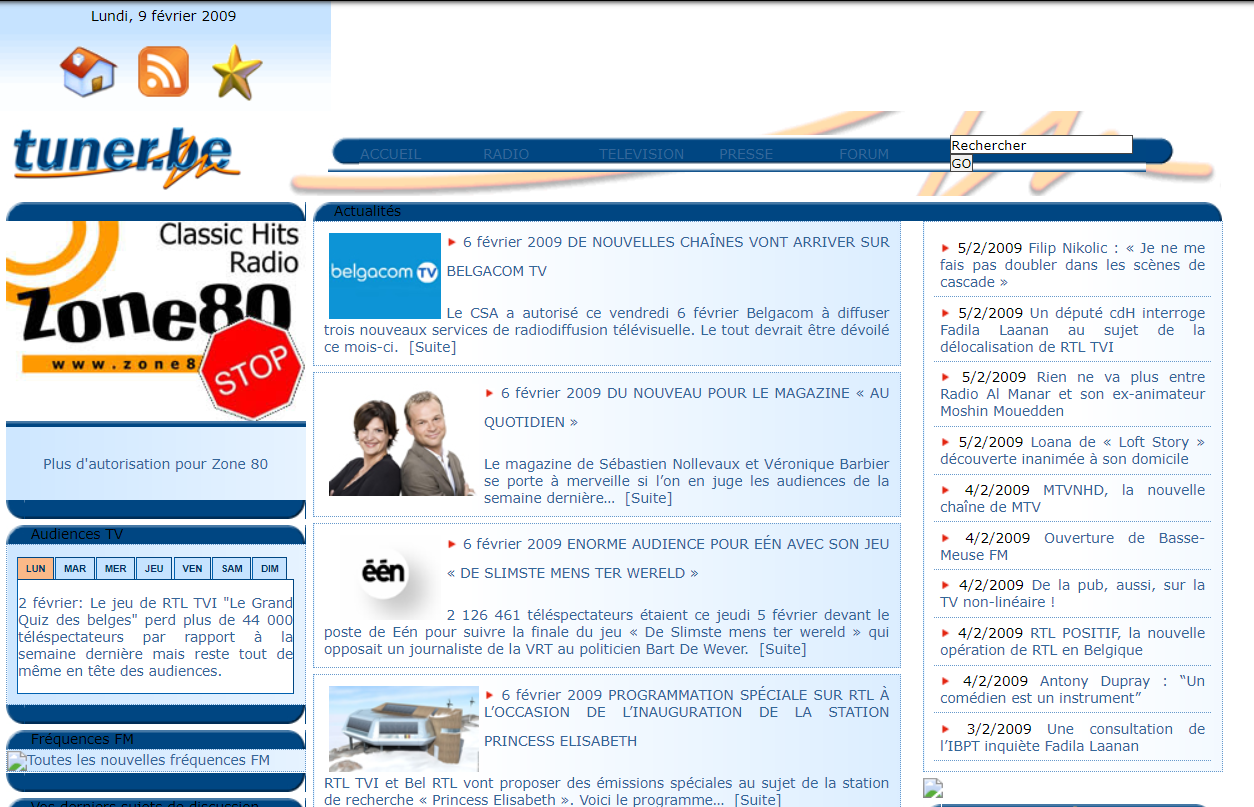Click the Toutes les nouvelles fréquences FM image
The width and height of the screenshot is (1254, 807).
coord(139,761)
